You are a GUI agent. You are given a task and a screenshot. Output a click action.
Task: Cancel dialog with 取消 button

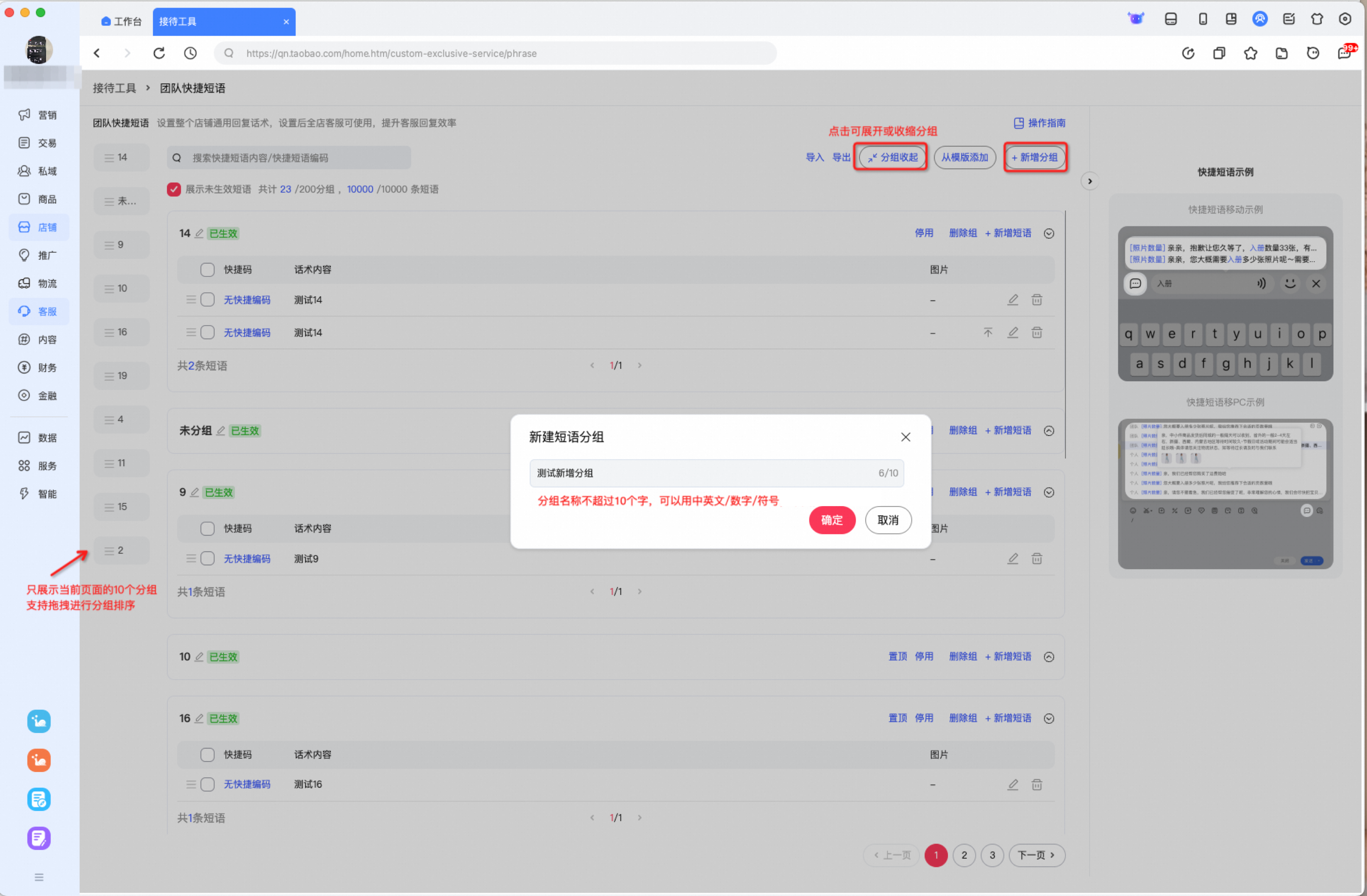click(x=888, y=520)
